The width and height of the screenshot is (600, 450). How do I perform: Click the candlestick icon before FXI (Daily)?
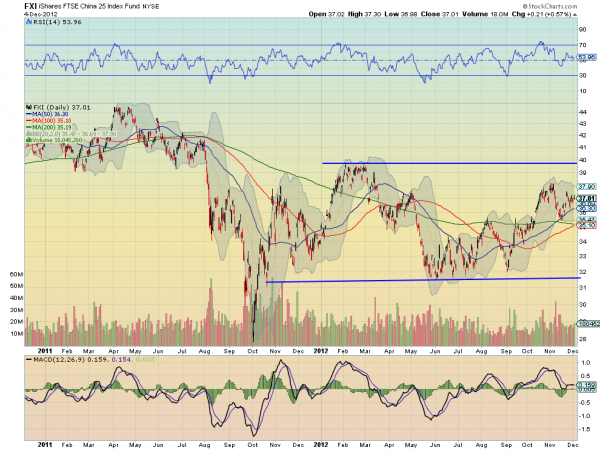coord(29,108)
